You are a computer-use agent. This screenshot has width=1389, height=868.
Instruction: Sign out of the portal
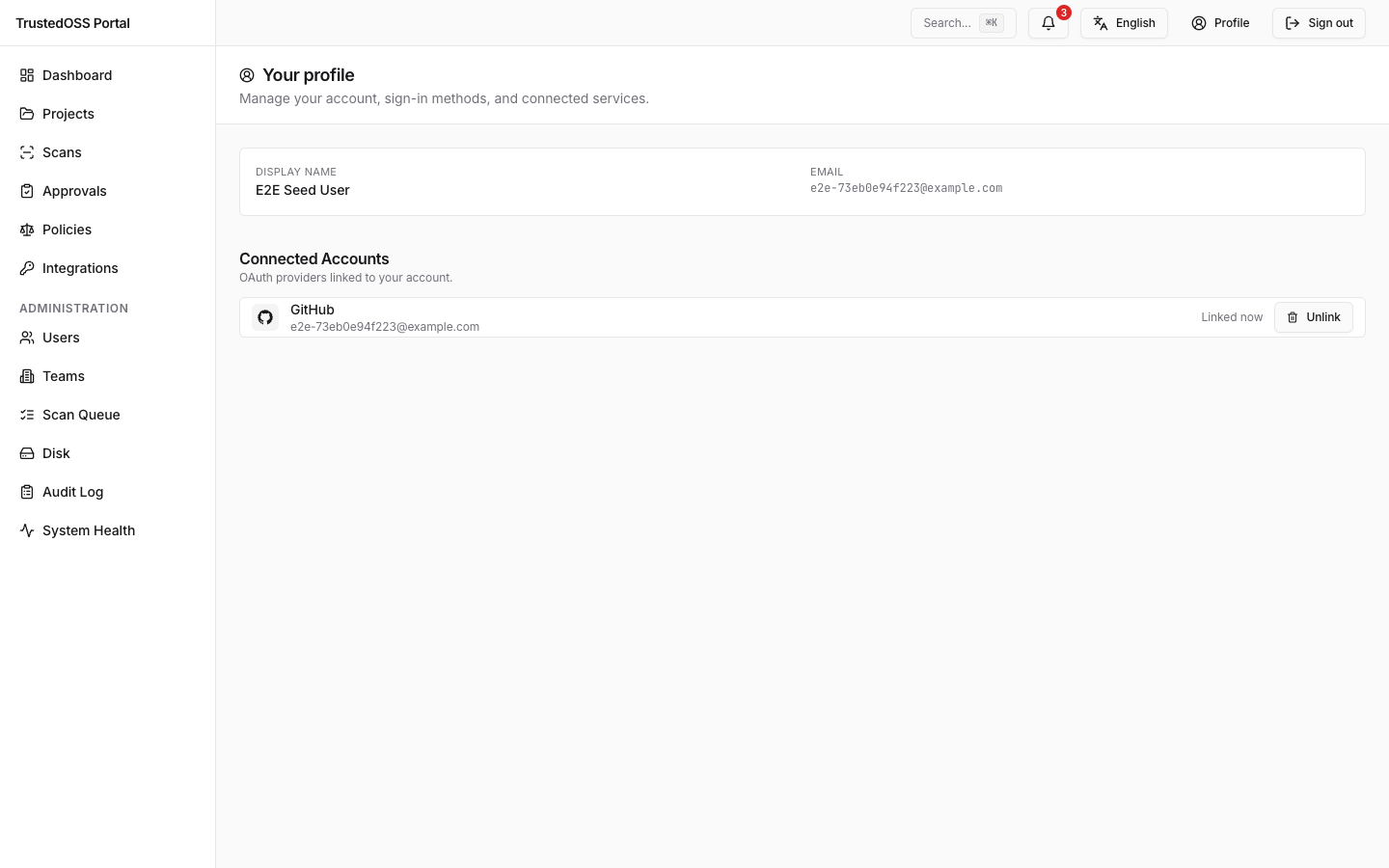[1319, 23]
